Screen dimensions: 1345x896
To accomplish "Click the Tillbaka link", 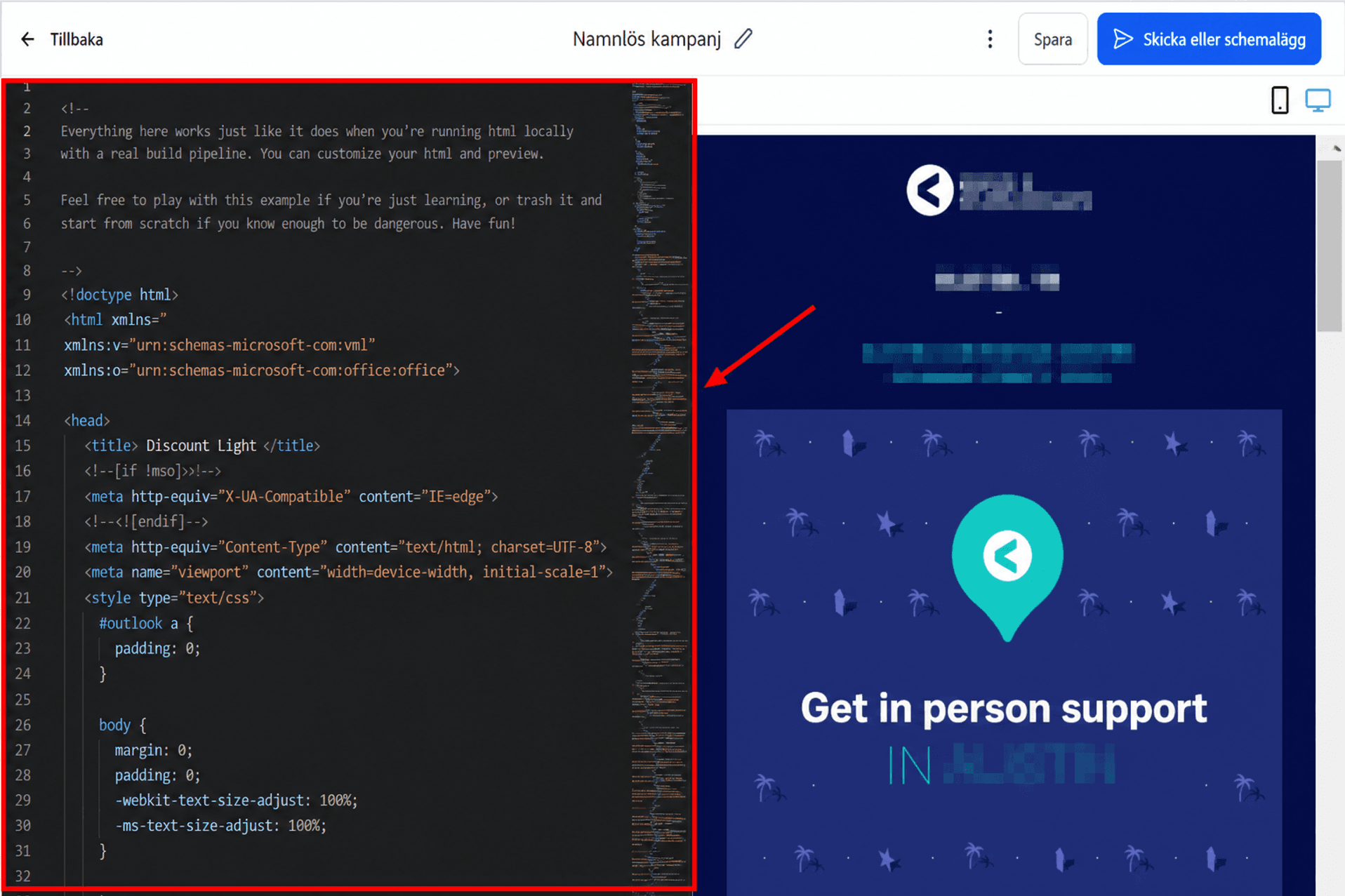I will click(x=77, y=39).
